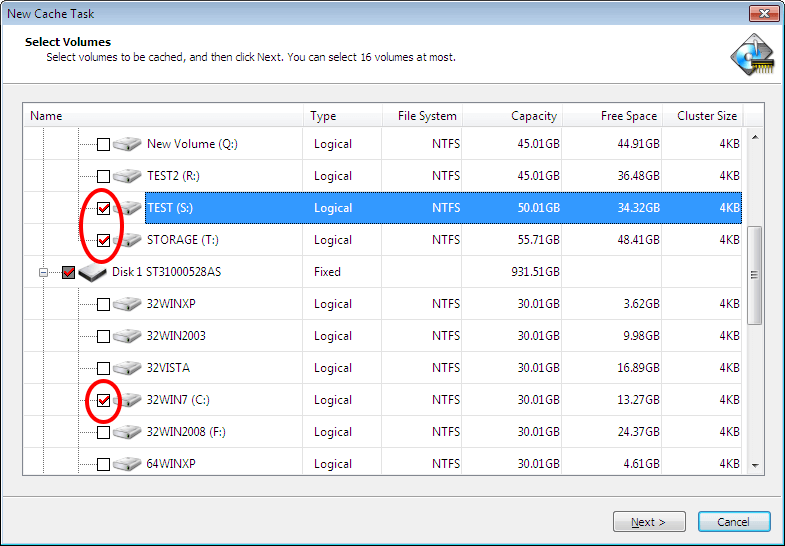Click the New Volume (Q:) drive icon
The height and width of the screenshot is (546, 785).
[127, 144]
